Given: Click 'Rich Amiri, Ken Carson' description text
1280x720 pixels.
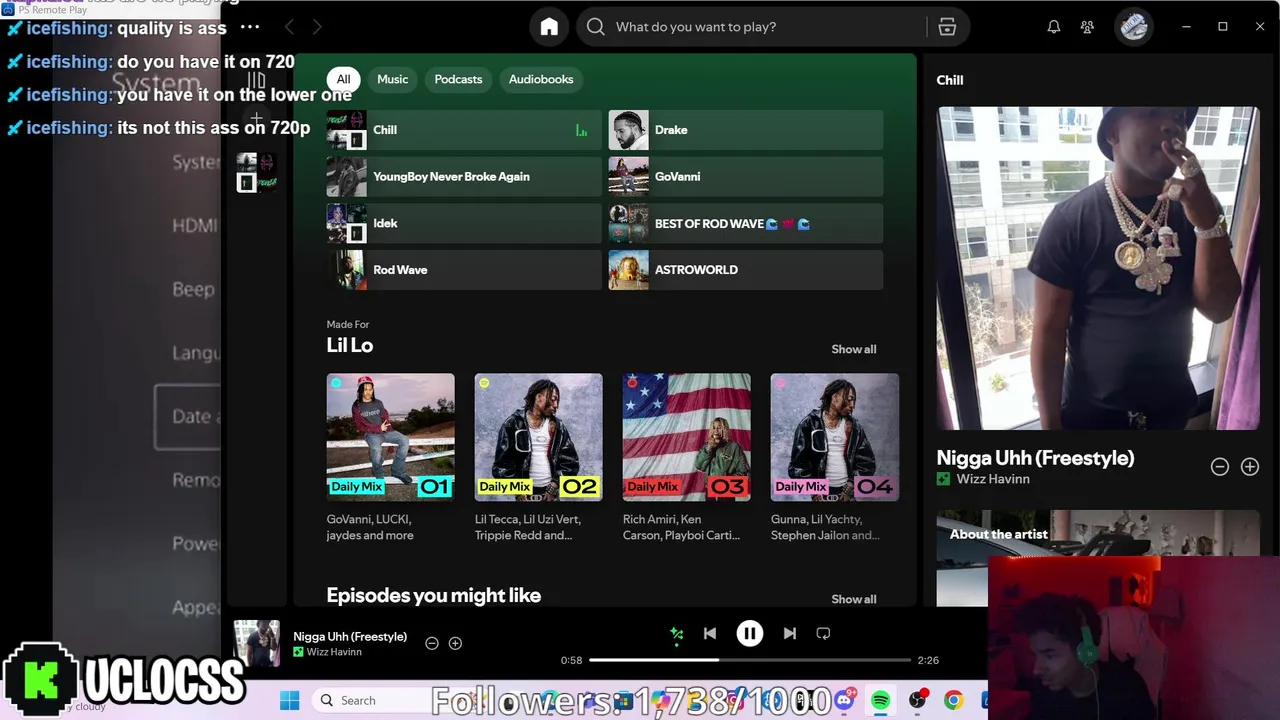Looking at the screenshot, I should click(681, 527).
